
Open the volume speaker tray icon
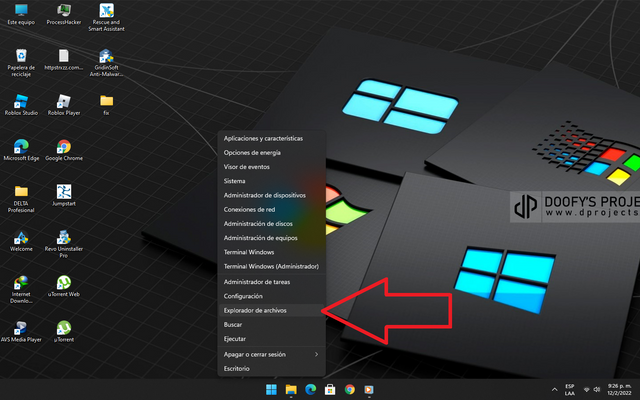point(597,390)
